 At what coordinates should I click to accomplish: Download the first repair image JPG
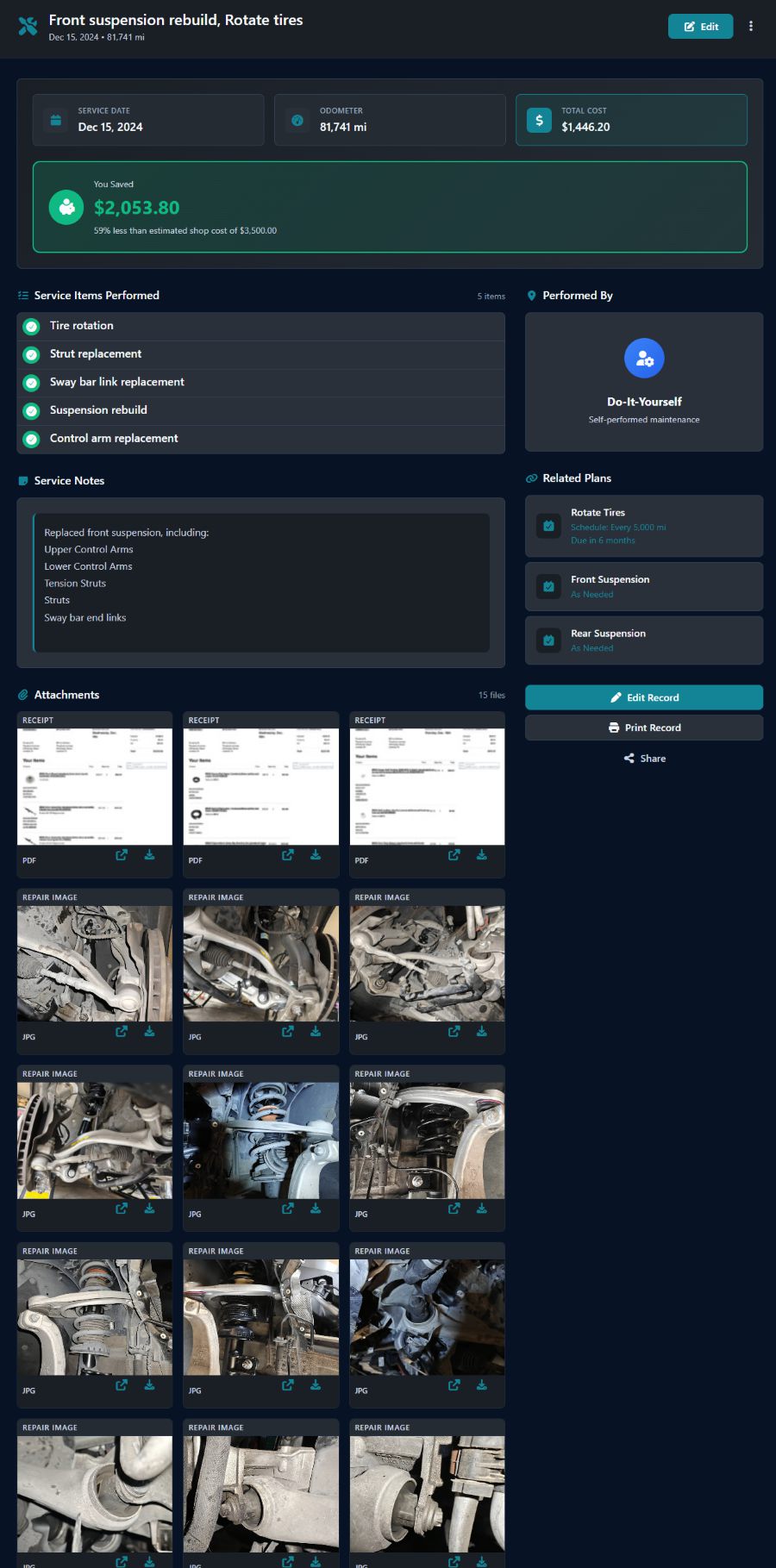tap(149, 1032)
